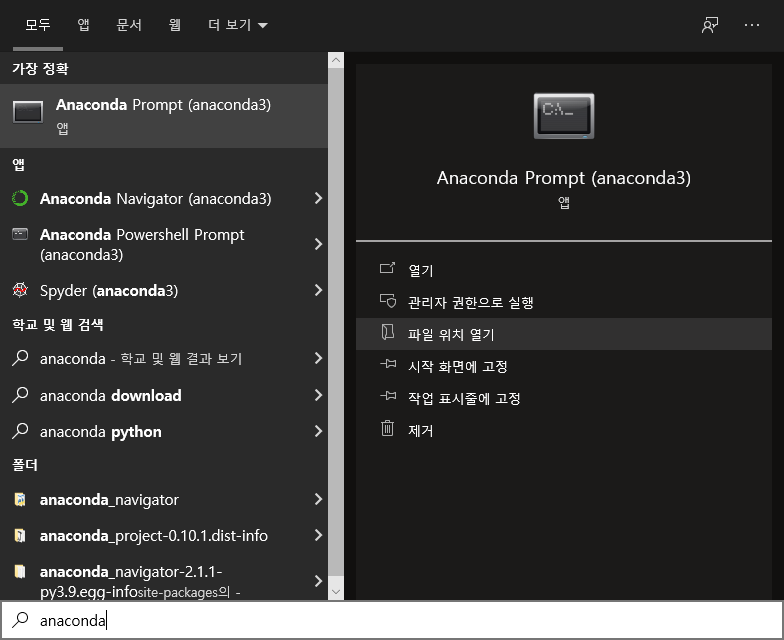The image size is (784, 640).
Task: Click the magnifier icon in the search box
Action: point(20,620)
